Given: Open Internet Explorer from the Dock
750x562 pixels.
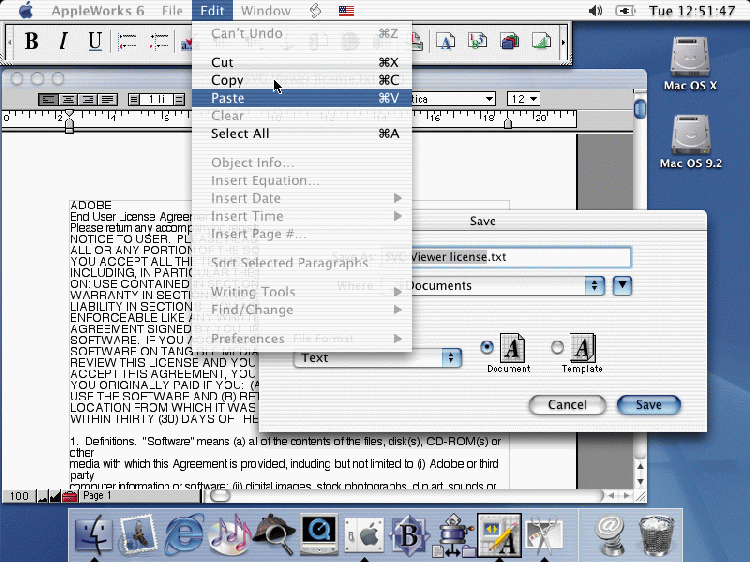Looking at the screenshot, I should point(184,535).
